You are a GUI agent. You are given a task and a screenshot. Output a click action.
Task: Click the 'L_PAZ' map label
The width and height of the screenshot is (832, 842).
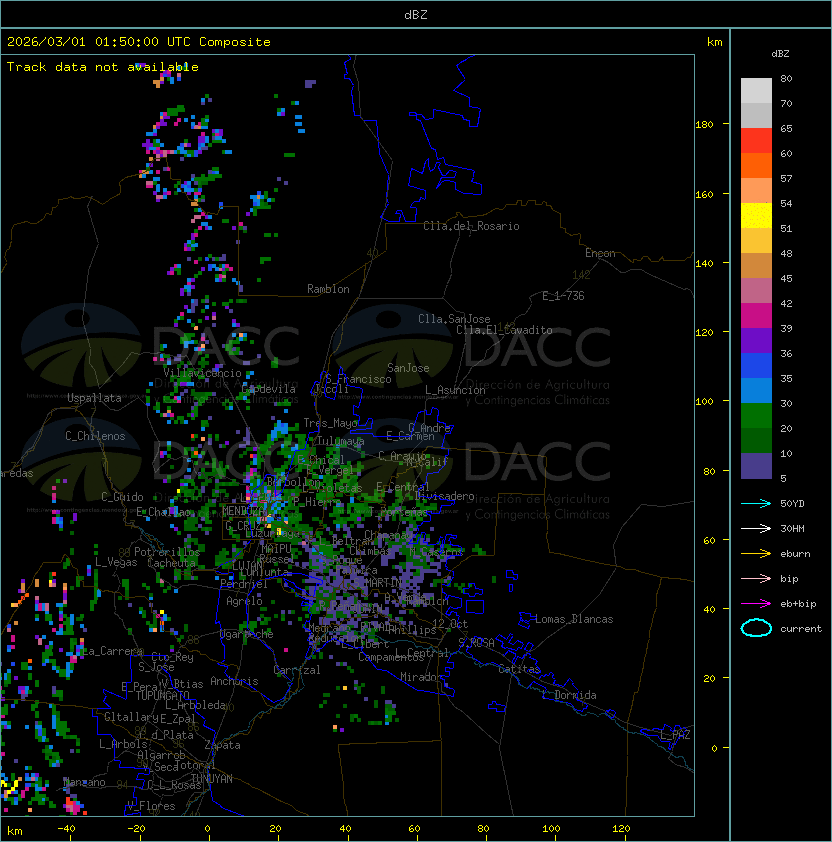tap(675, 735)
